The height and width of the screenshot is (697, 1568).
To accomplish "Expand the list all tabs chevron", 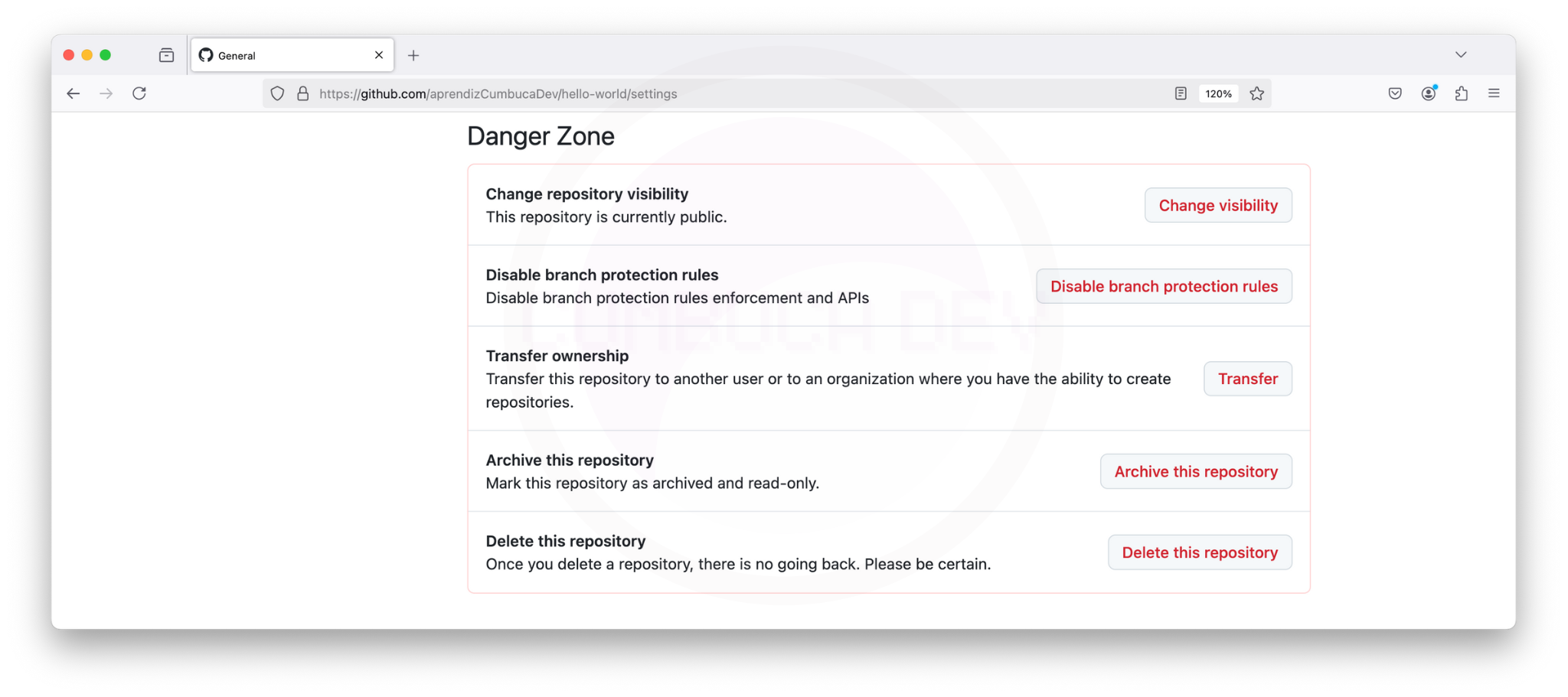I will 1461,55.
